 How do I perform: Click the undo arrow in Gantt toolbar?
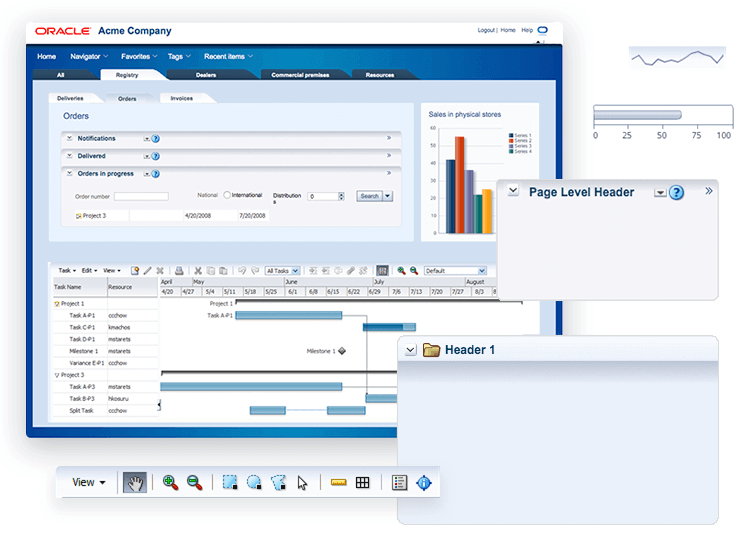tap(242, 271)
